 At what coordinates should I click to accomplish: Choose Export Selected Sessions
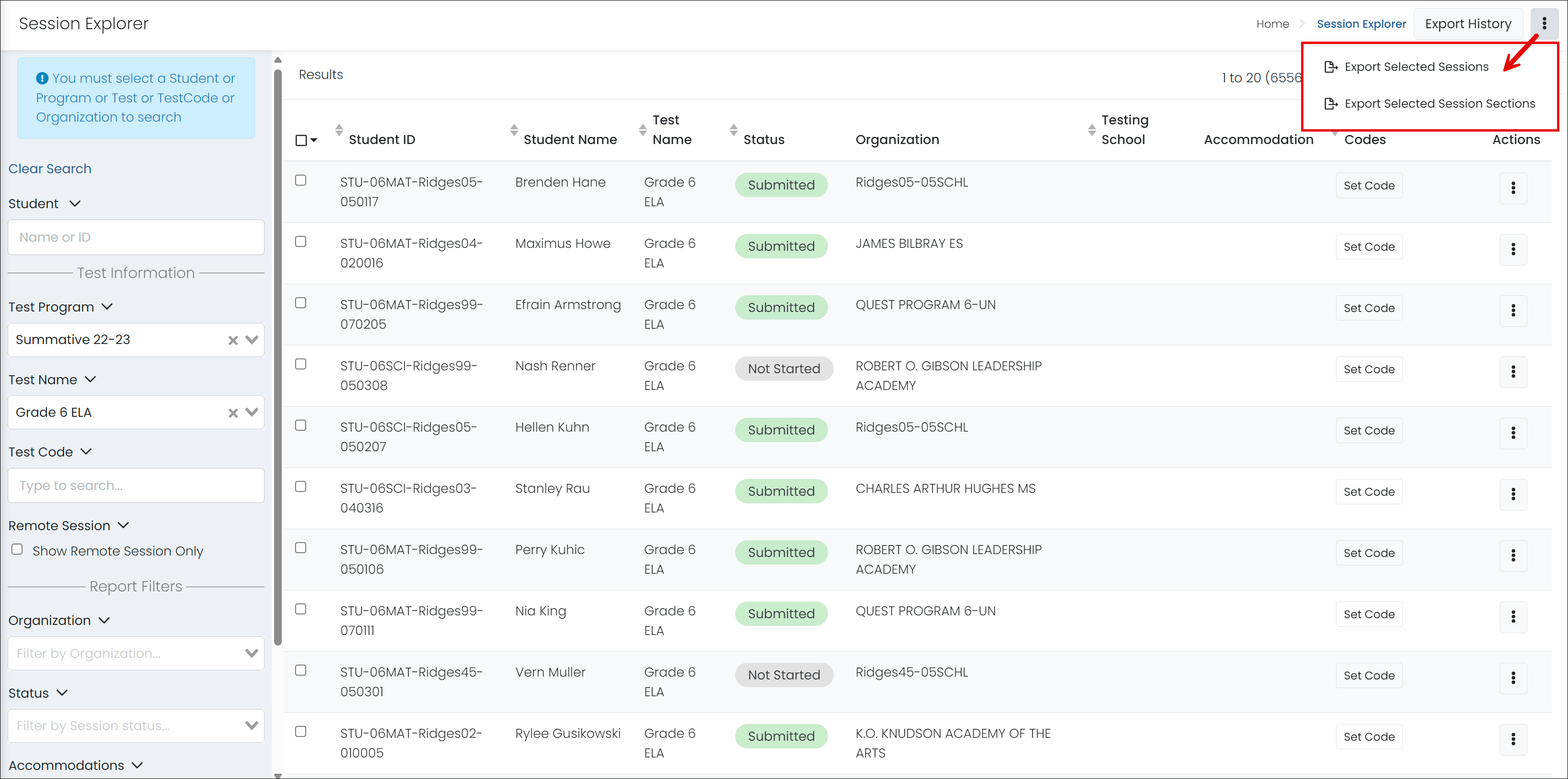[1406, 67]
